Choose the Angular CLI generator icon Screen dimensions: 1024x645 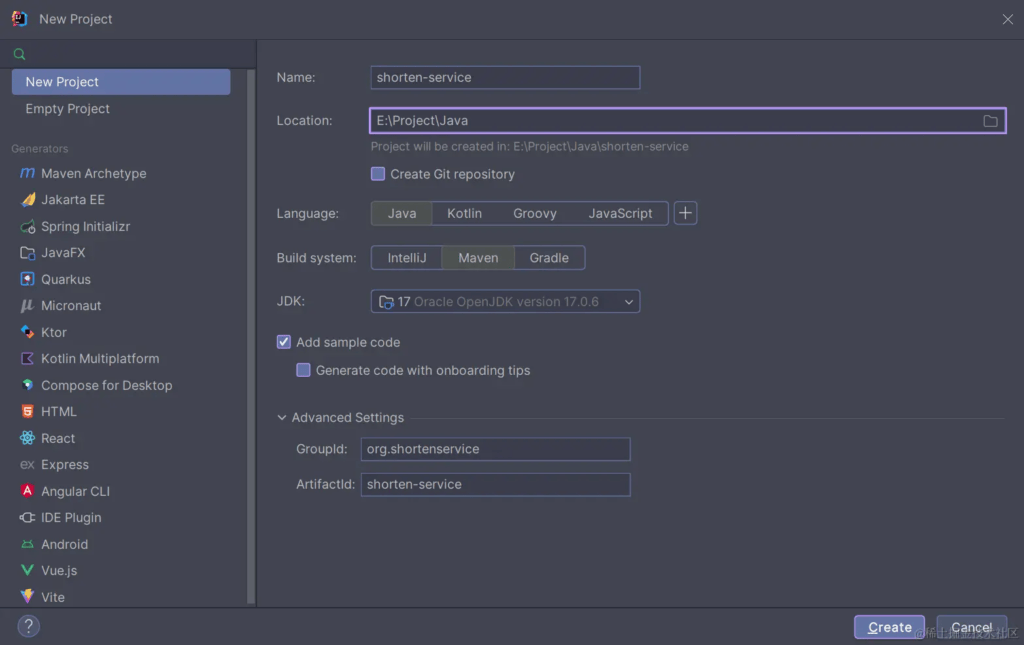(27, 492)
